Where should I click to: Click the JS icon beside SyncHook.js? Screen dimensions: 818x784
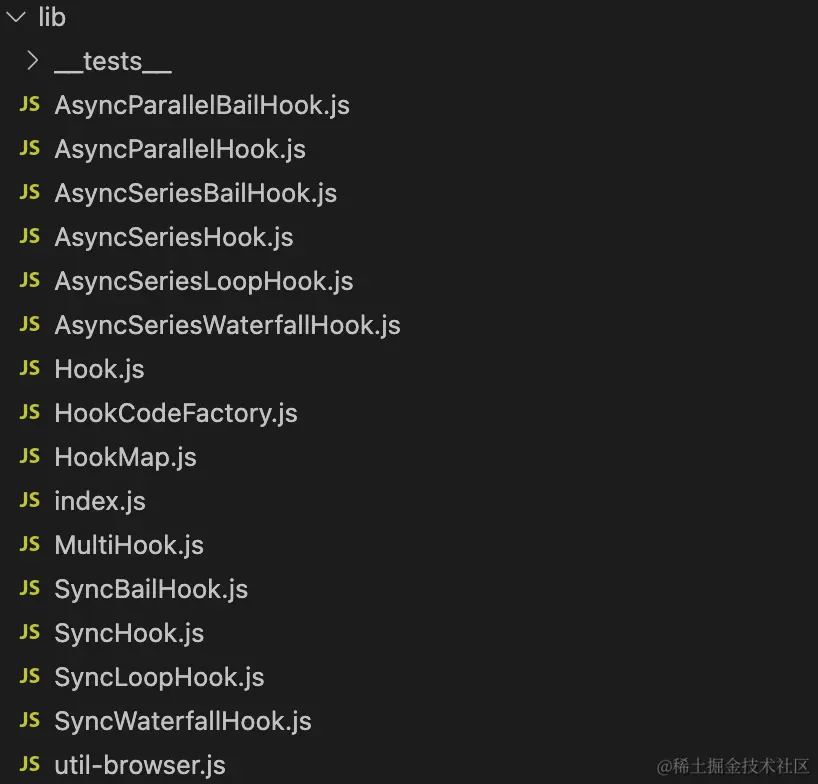coord(30,633)
